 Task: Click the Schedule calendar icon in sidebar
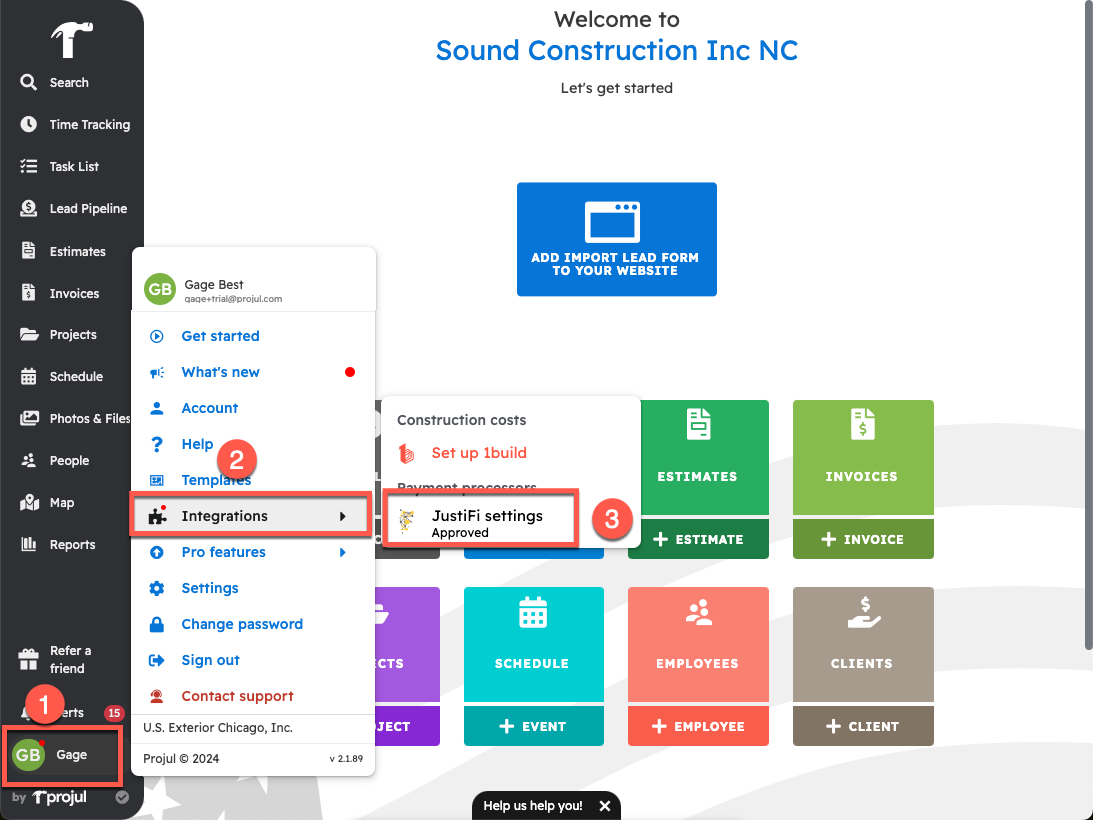tap(29, 377)
